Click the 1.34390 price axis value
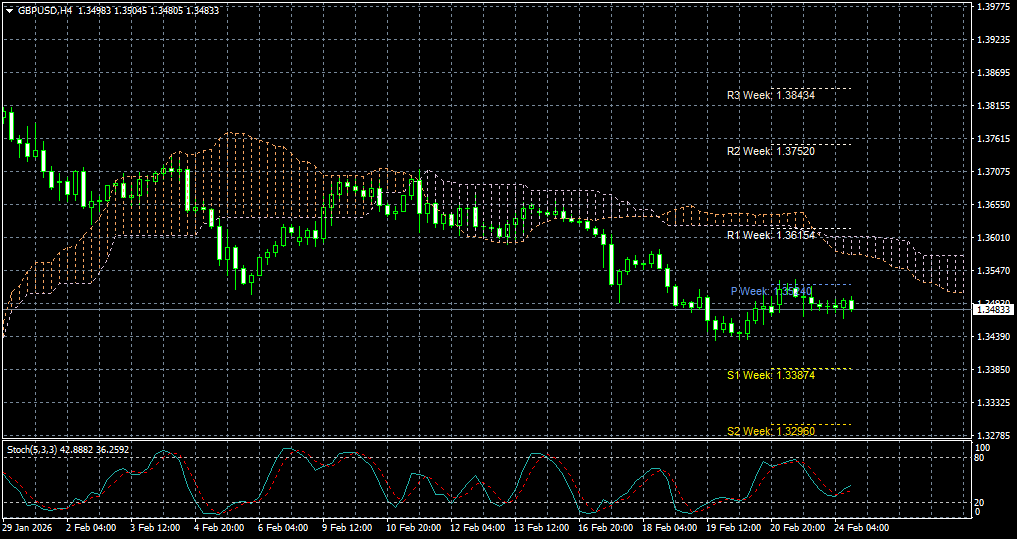This screenshot has height=539, width=1017. coord(993,337)
